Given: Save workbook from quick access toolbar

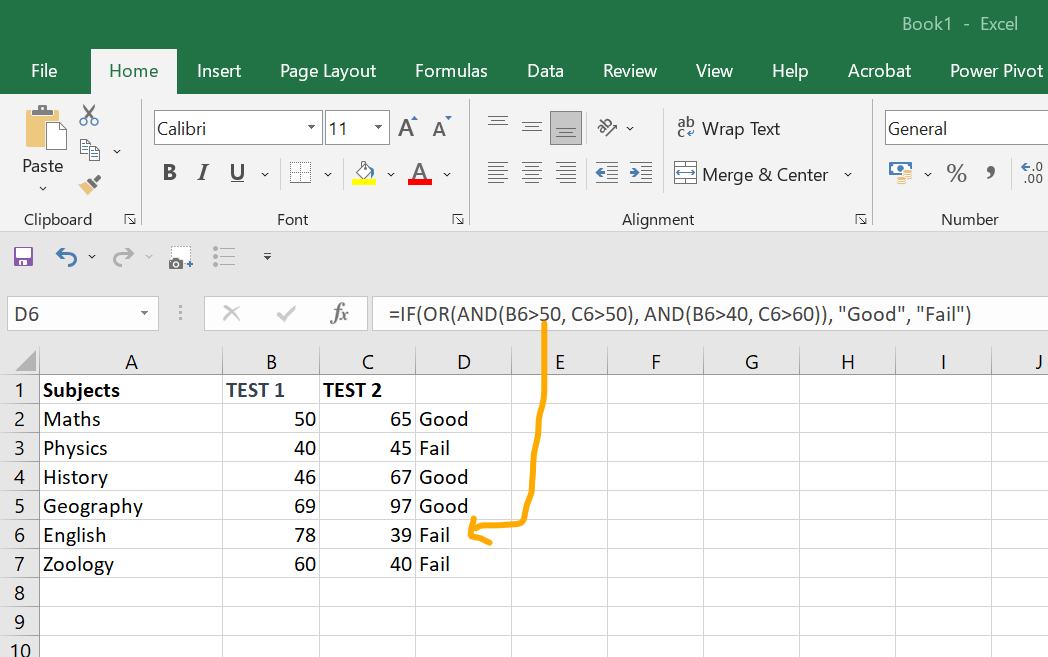Looking at the screenshot, I should (23, 257).
